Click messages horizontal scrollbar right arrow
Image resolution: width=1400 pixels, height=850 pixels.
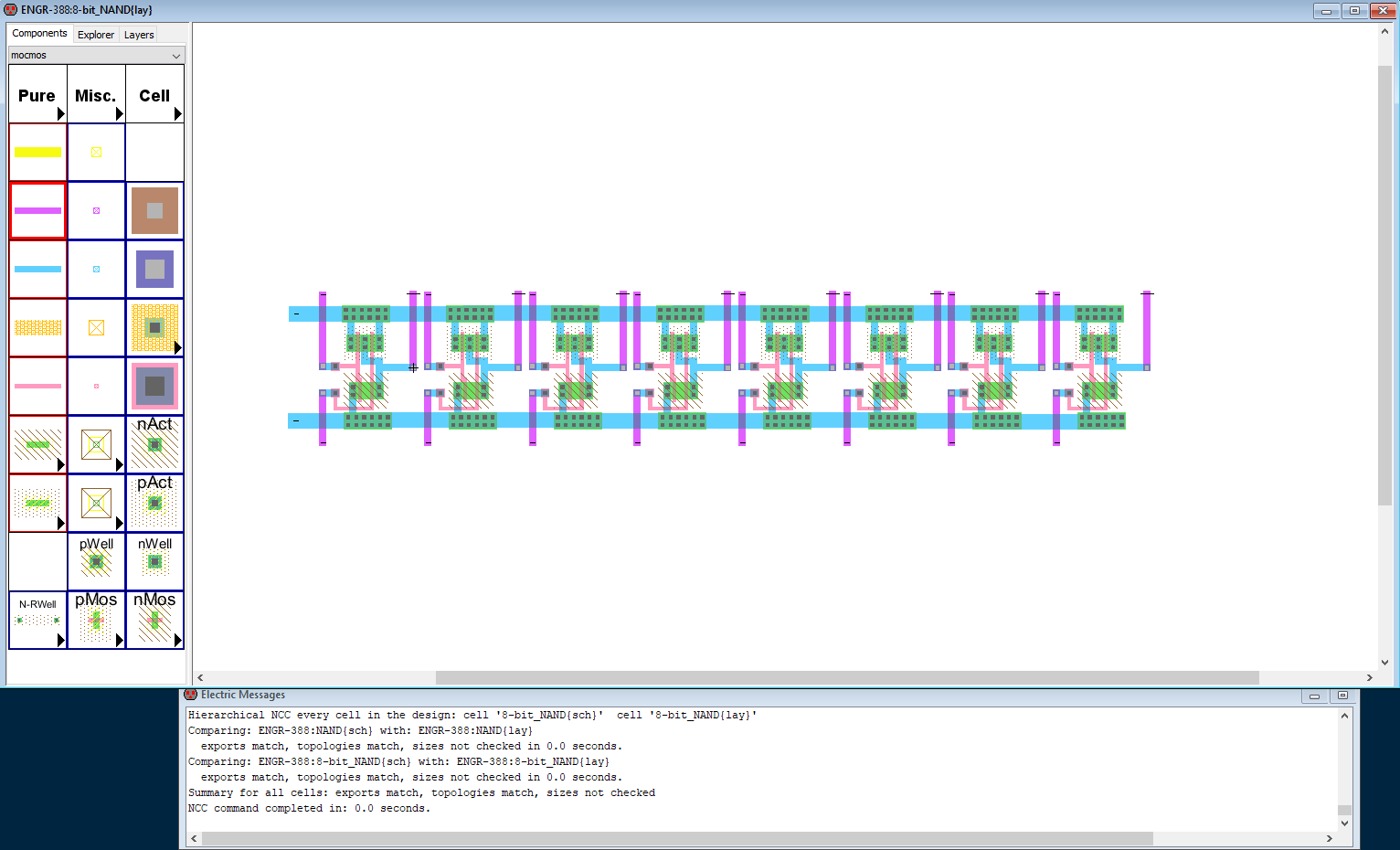[1330, 838]
